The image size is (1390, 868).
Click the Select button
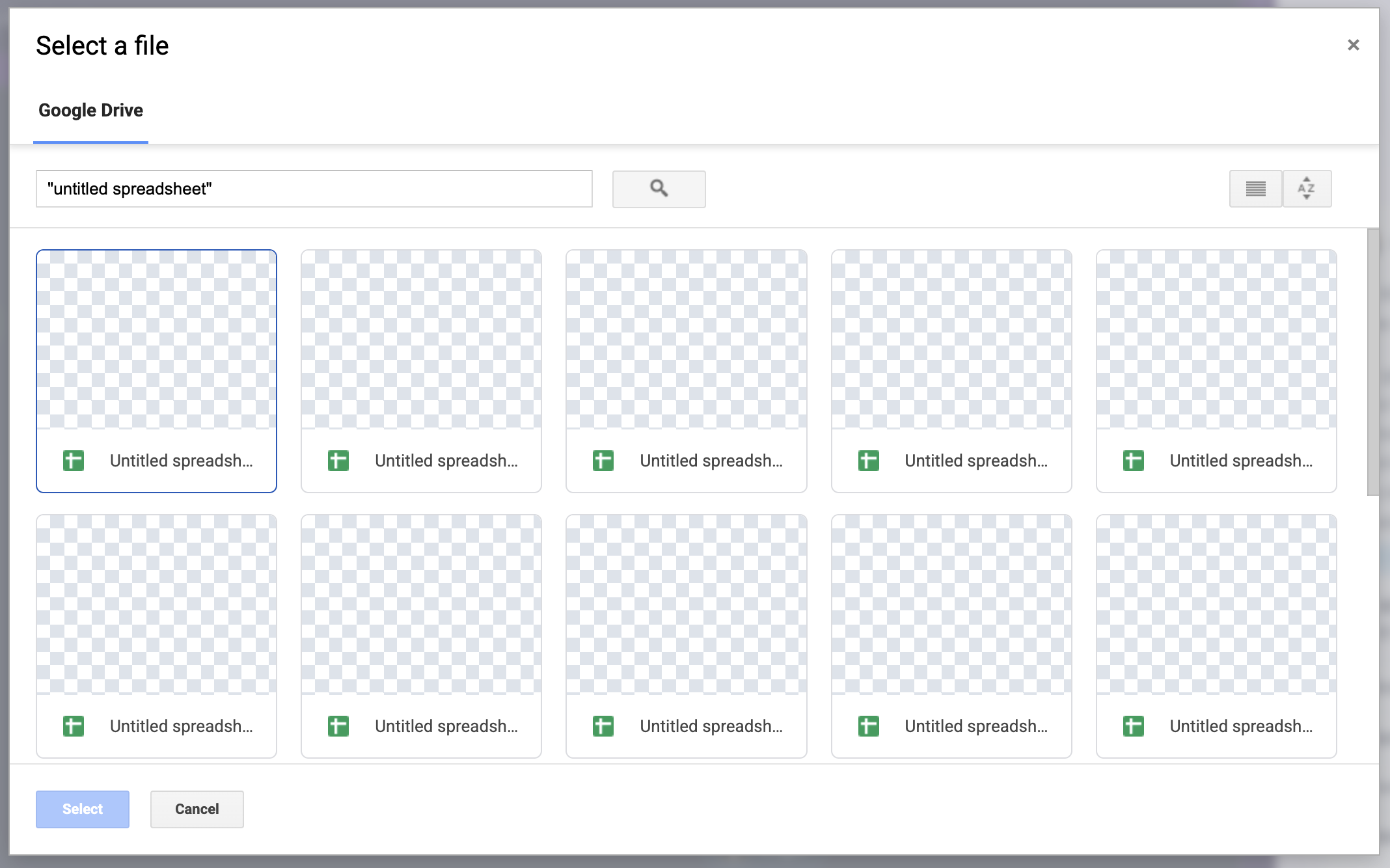83,809
